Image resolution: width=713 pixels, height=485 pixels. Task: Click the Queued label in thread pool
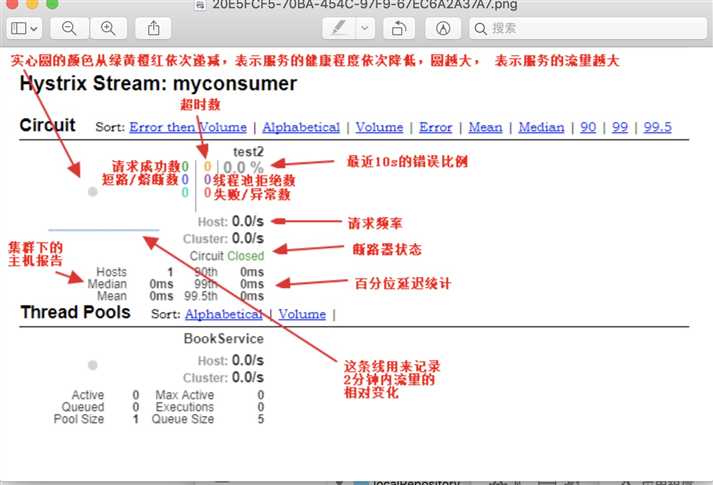tap(83, 407)
